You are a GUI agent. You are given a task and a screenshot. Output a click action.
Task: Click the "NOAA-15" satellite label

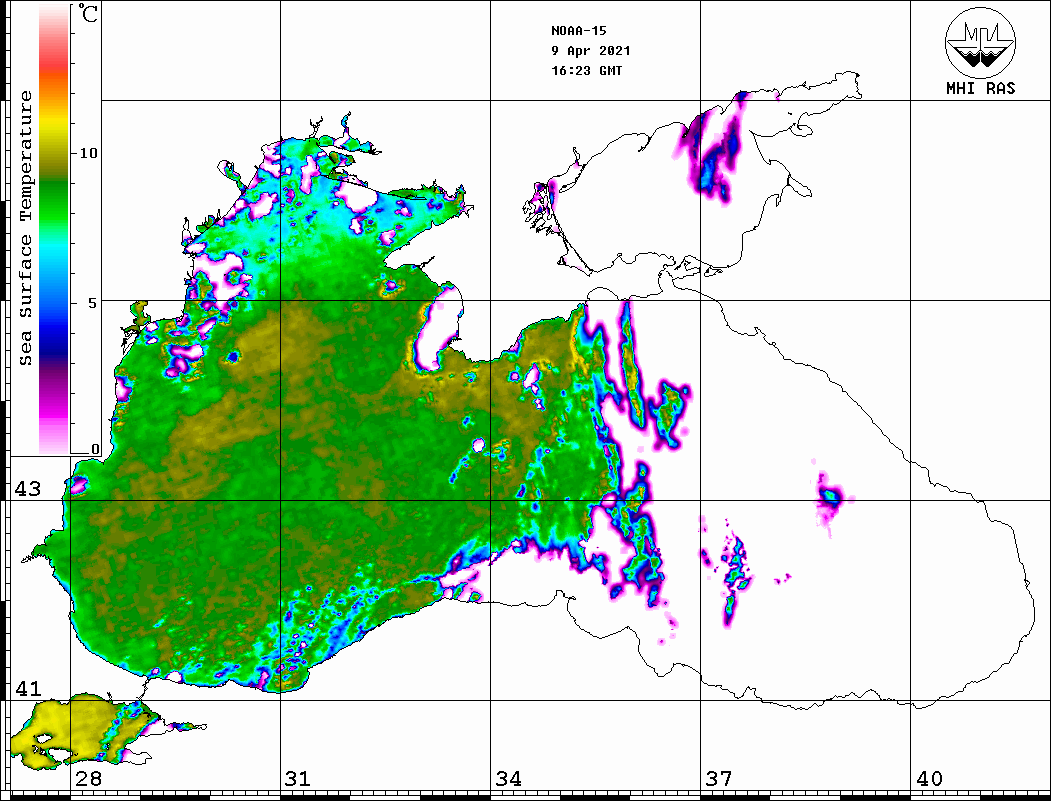[578, 31]
